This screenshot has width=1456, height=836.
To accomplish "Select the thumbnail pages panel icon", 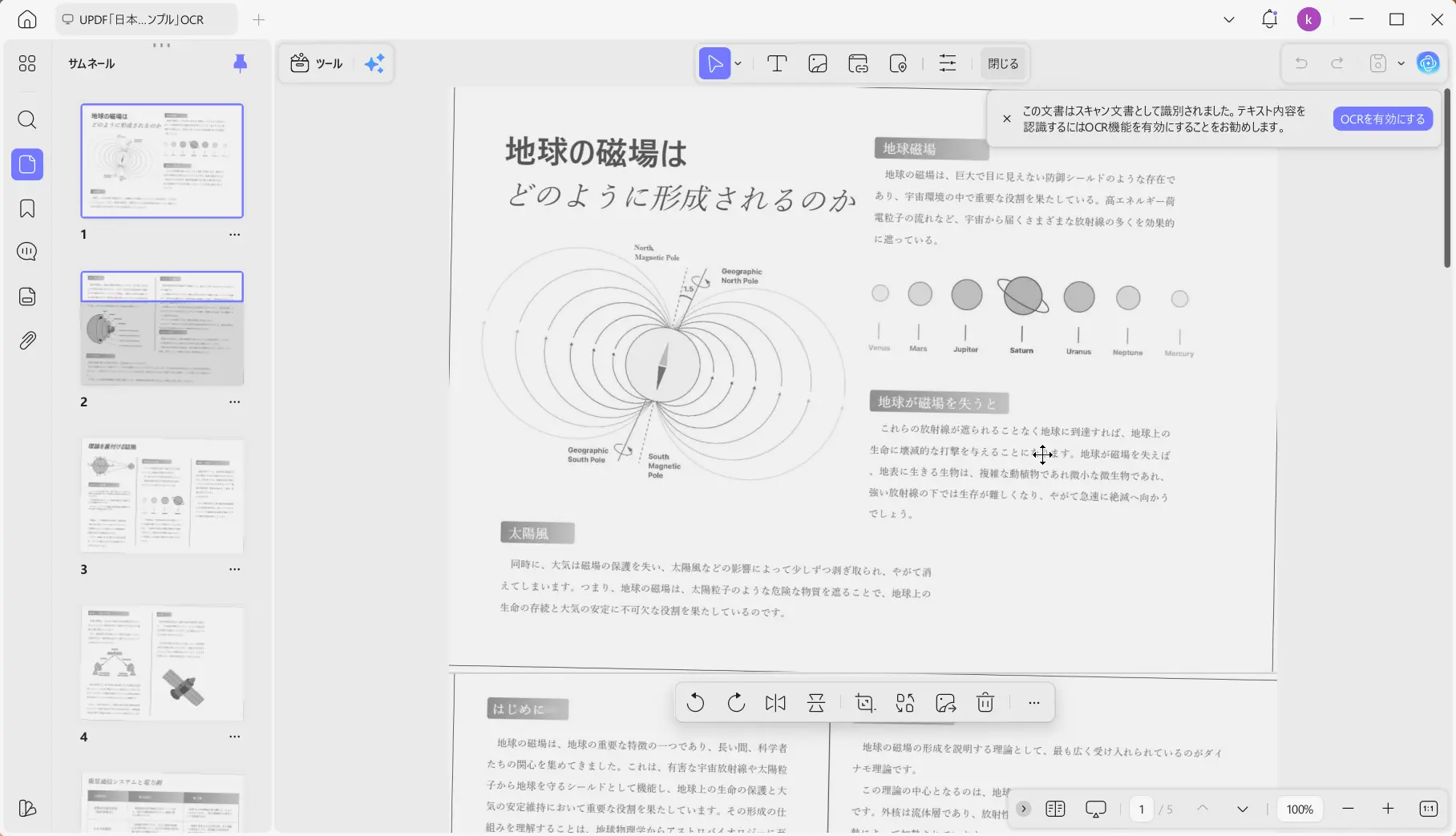I will (27, 164).
